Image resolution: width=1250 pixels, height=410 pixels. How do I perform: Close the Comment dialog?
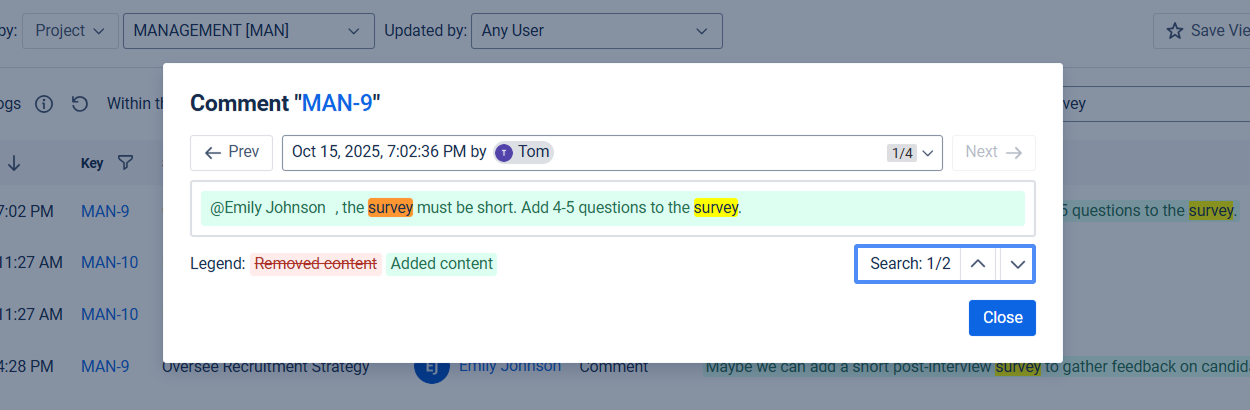1002,318
